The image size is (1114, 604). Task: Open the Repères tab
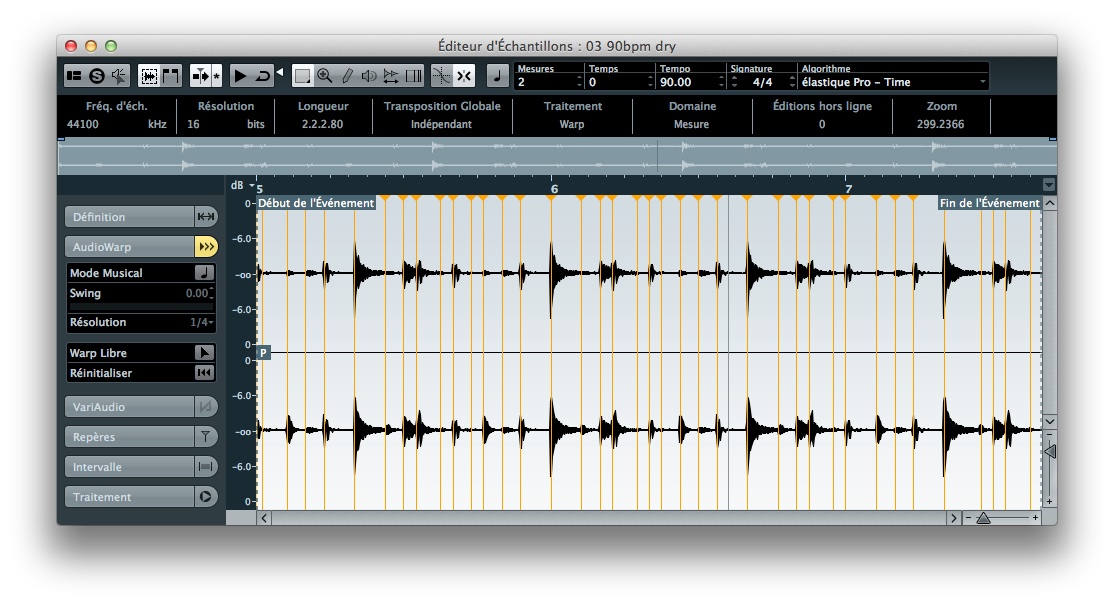coord(129,437)
